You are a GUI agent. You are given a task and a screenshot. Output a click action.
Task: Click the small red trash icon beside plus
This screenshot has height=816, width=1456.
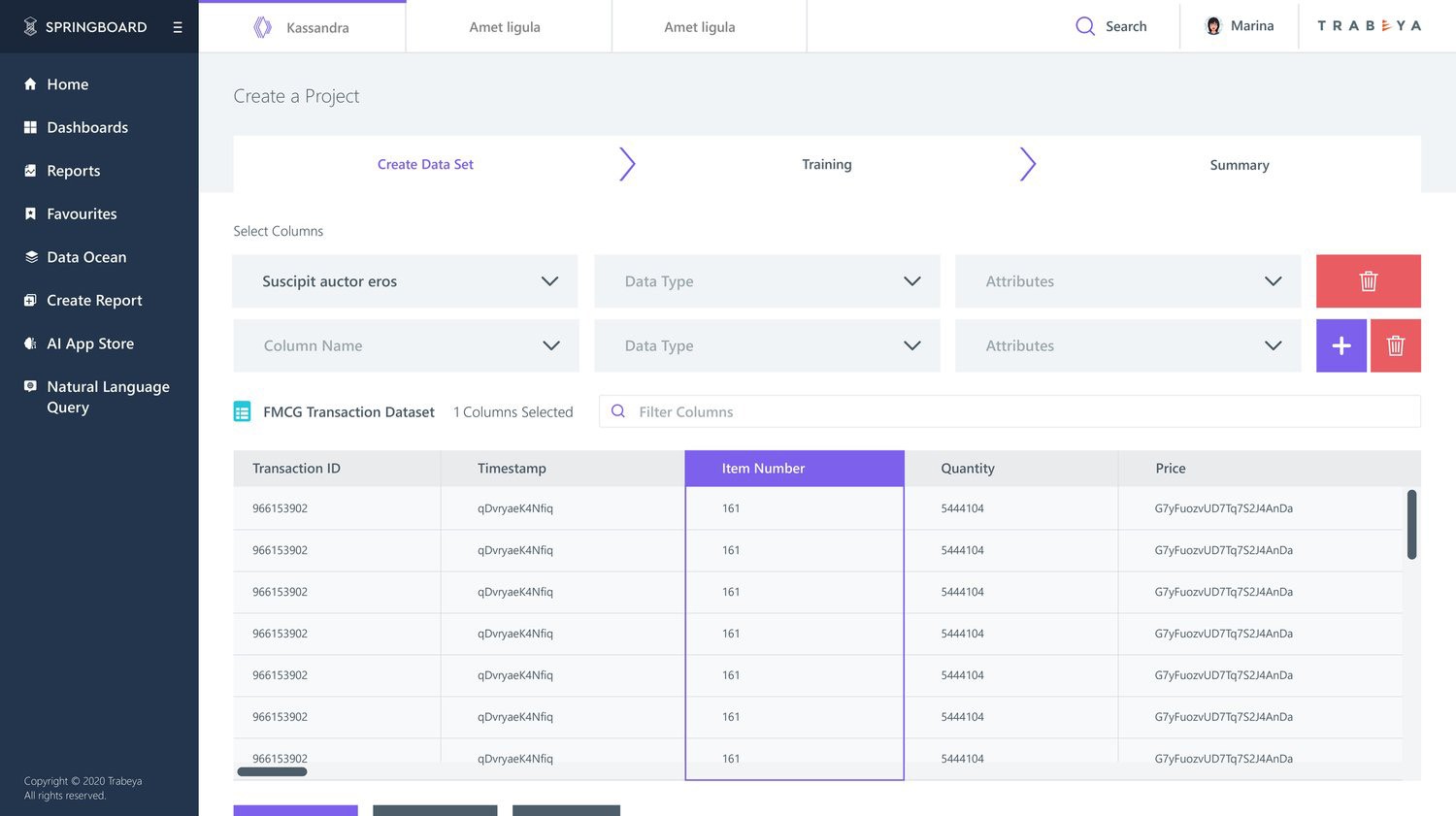point(1396,345)
